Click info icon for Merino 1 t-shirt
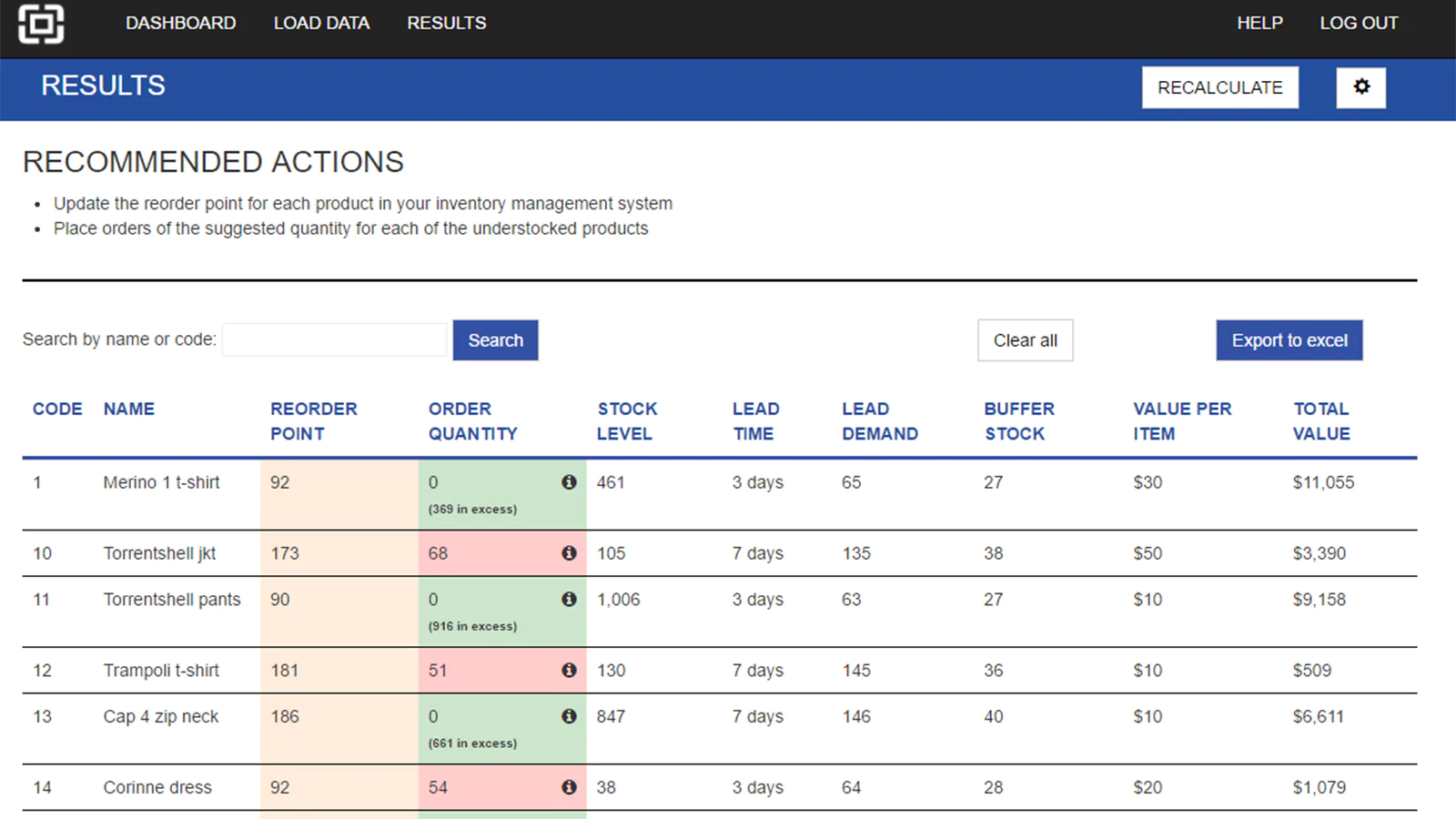 click(x=569, y=482)
